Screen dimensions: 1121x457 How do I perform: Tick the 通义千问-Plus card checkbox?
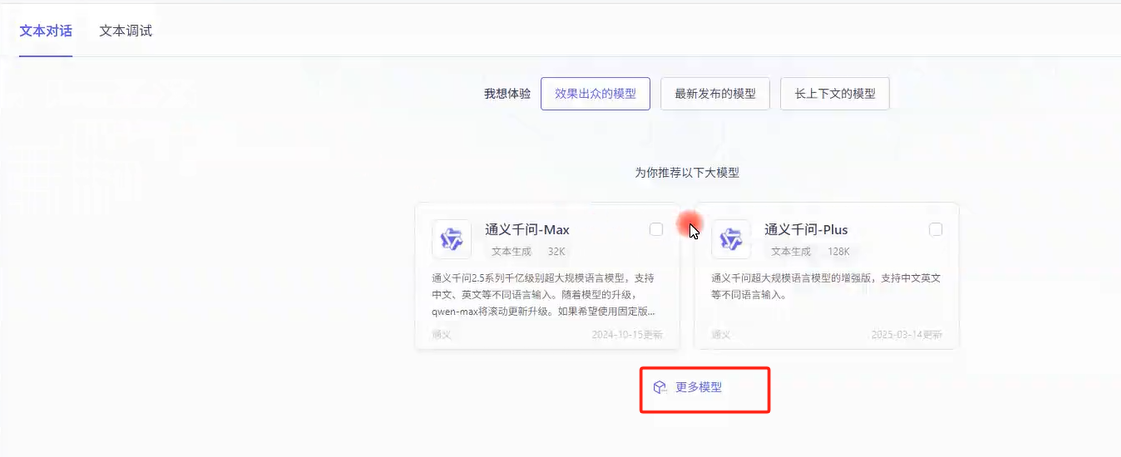tap(935, 230)
